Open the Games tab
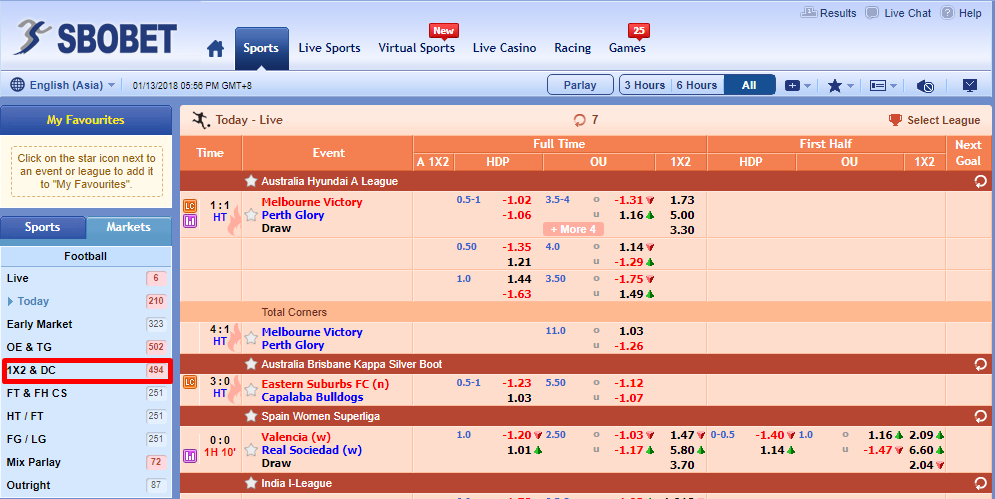Viewport: 995px width, 499px height. [627, 48]
